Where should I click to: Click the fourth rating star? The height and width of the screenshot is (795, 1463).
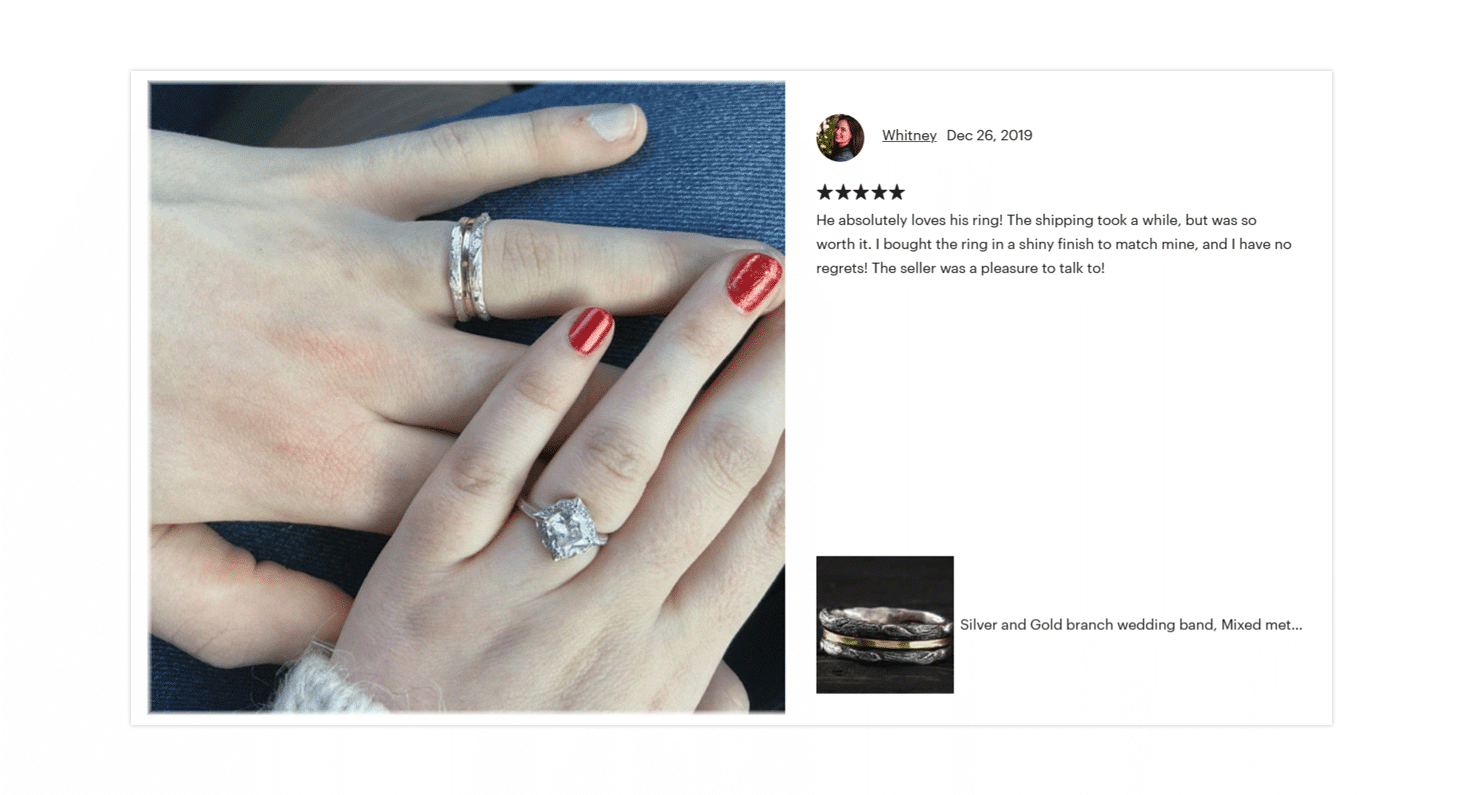[879, 192]
